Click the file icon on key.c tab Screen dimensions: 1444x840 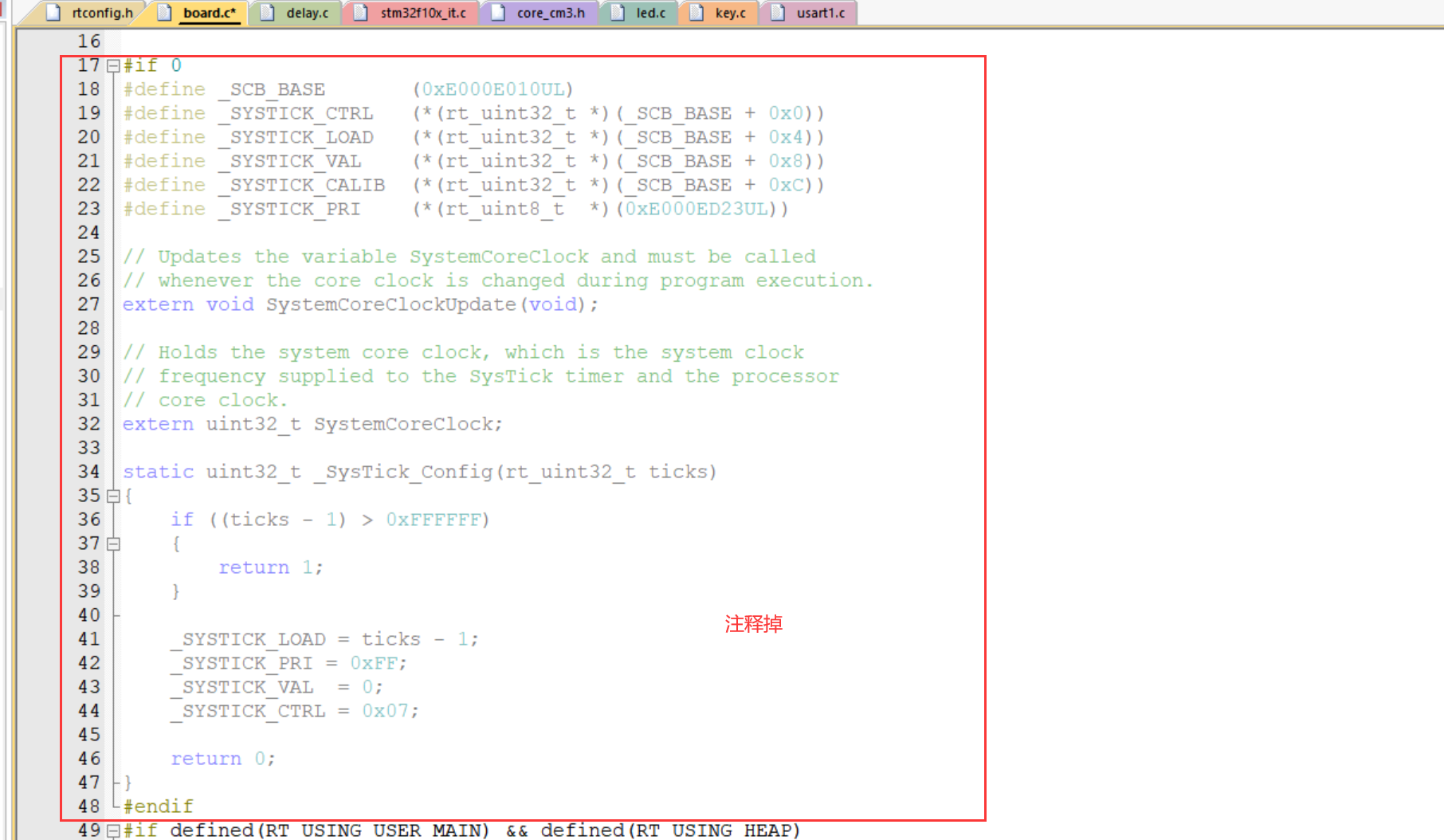tap(697, 13)
